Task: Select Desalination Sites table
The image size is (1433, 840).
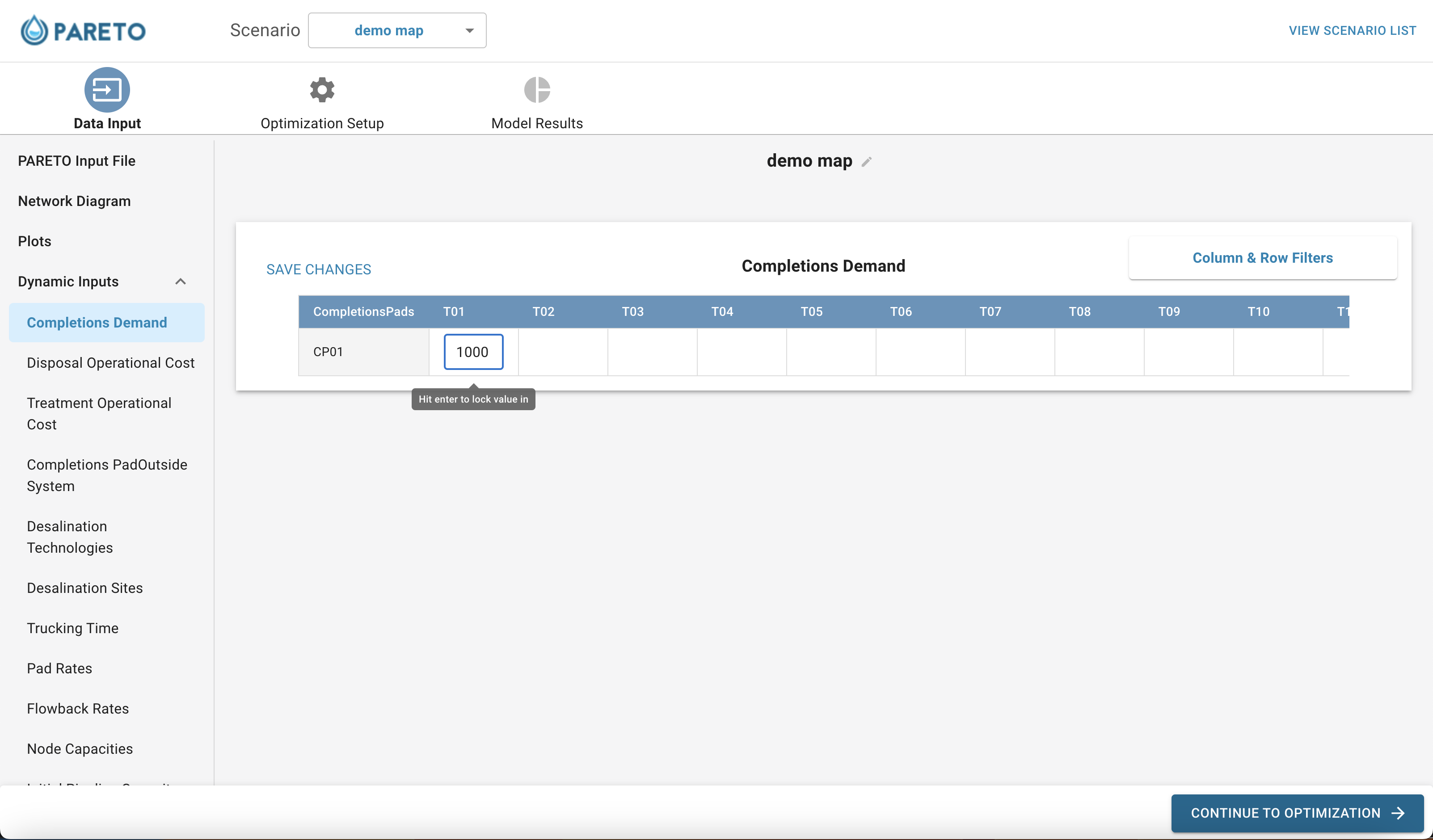Action: coord(85,588)
